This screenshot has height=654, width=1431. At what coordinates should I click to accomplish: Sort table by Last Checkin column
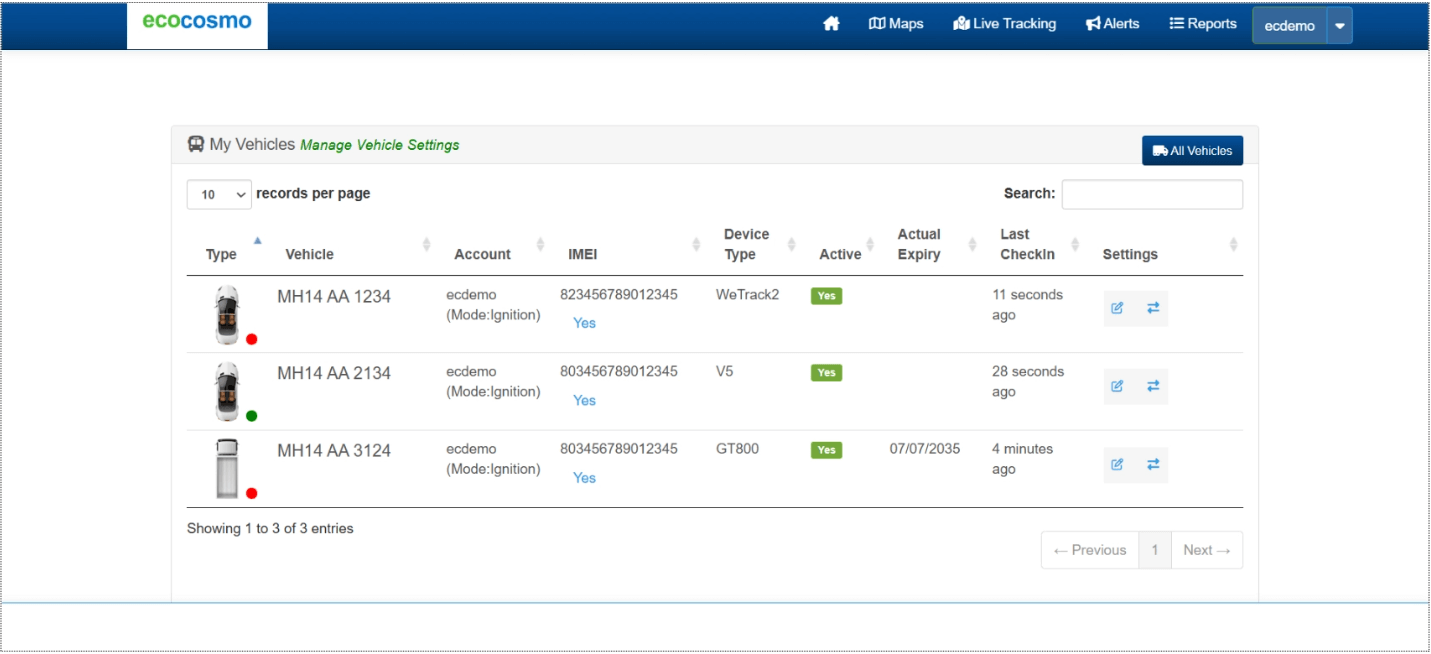[x=1027, y=245]
